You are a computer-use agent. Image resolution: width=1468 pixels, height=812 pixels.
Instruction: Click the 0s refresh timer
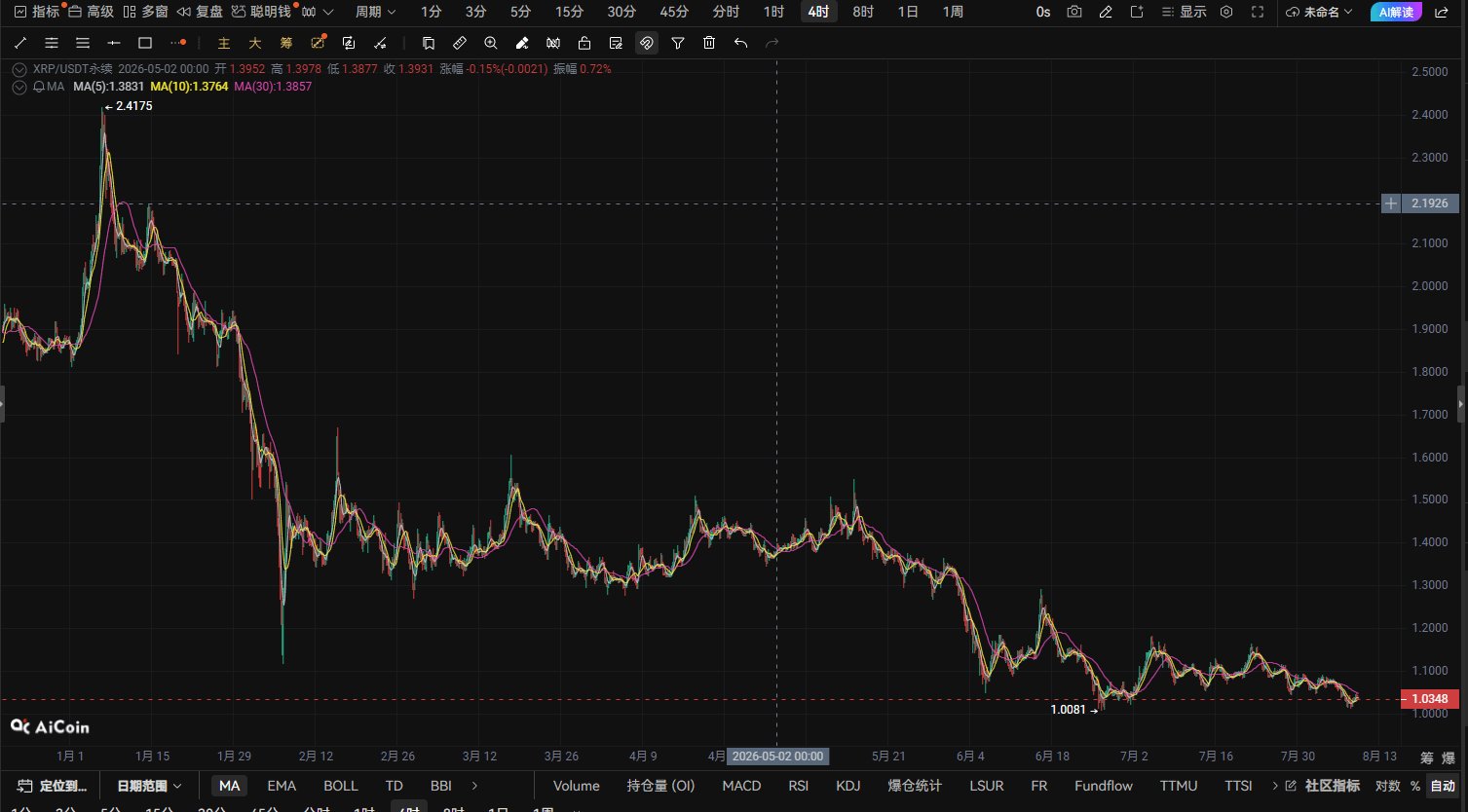tap(1043, 12)
